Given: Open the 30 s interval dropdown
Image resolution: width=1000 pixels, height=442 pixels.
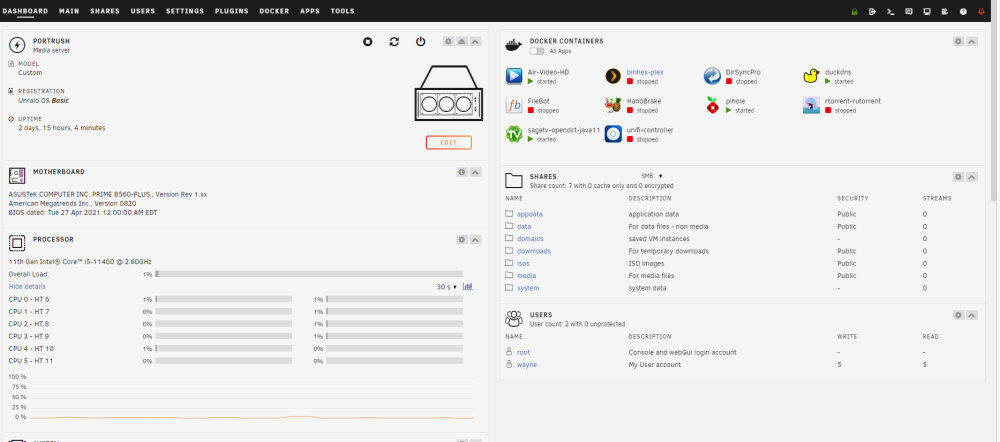Looking at the screenshot, I should pyautogui.click(x=446, y=287).
